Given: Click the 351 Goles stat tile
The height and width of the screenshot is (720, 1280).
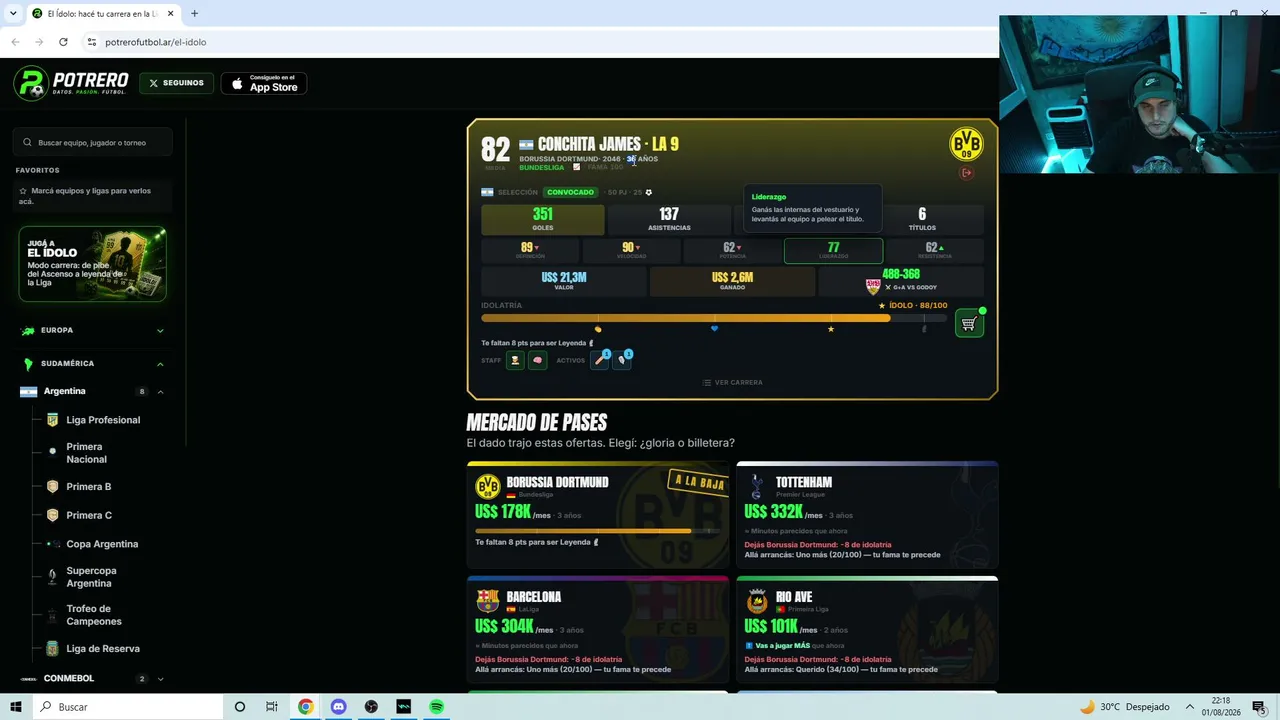Looking at the screenshot, I should tap(543, 219).
